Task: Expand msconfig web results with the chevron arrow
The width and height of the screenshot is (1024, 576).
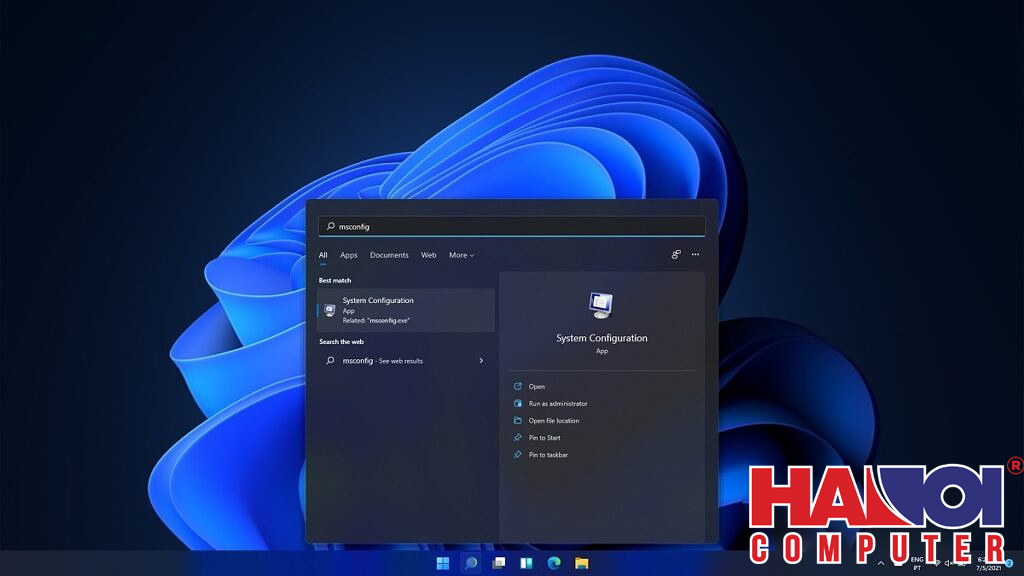Action: point(481,360)
